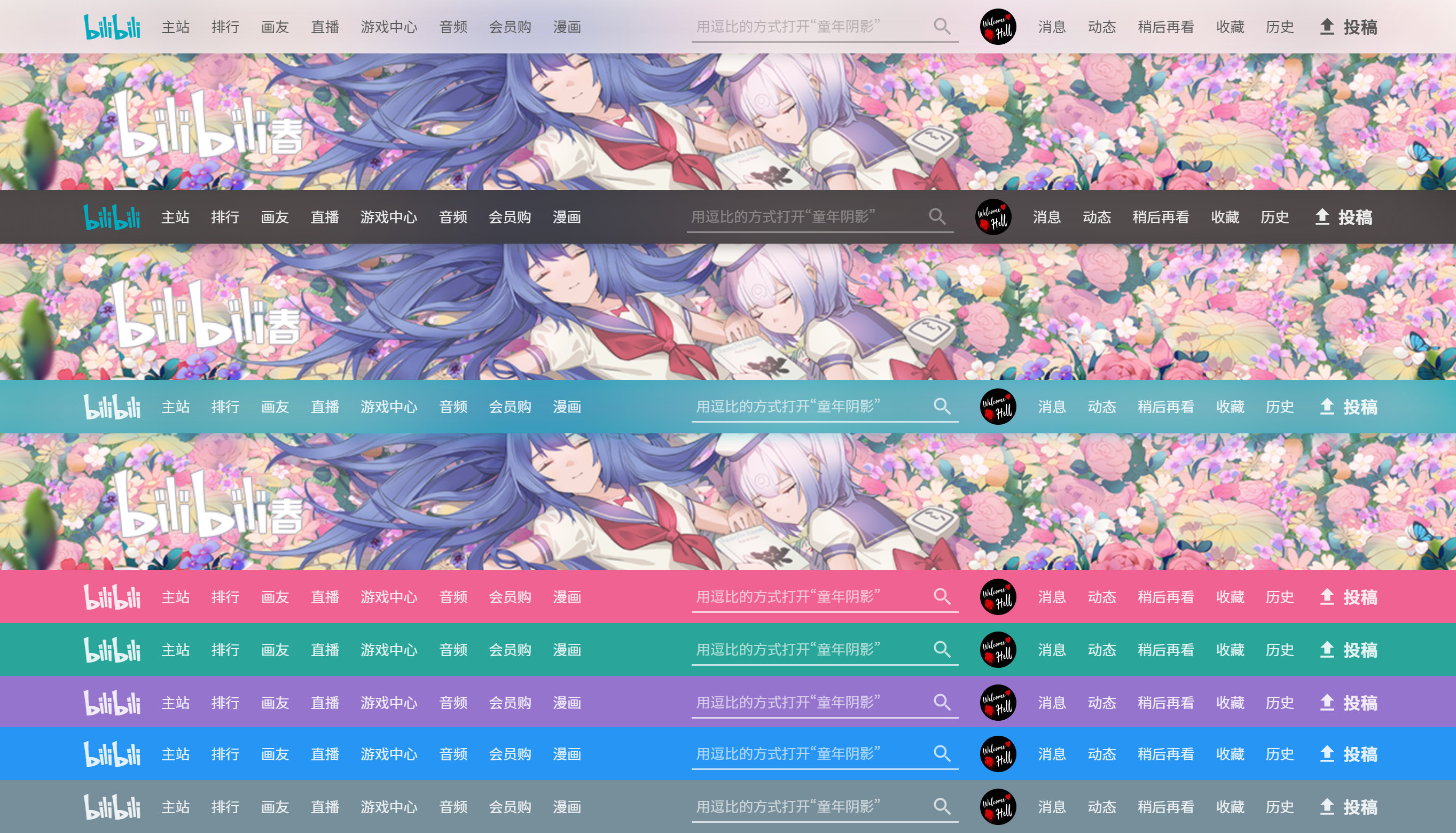Click the upload arrow icon in the green bar
The width and height of the screenshot is (1456, 833).
[1327, 649]
